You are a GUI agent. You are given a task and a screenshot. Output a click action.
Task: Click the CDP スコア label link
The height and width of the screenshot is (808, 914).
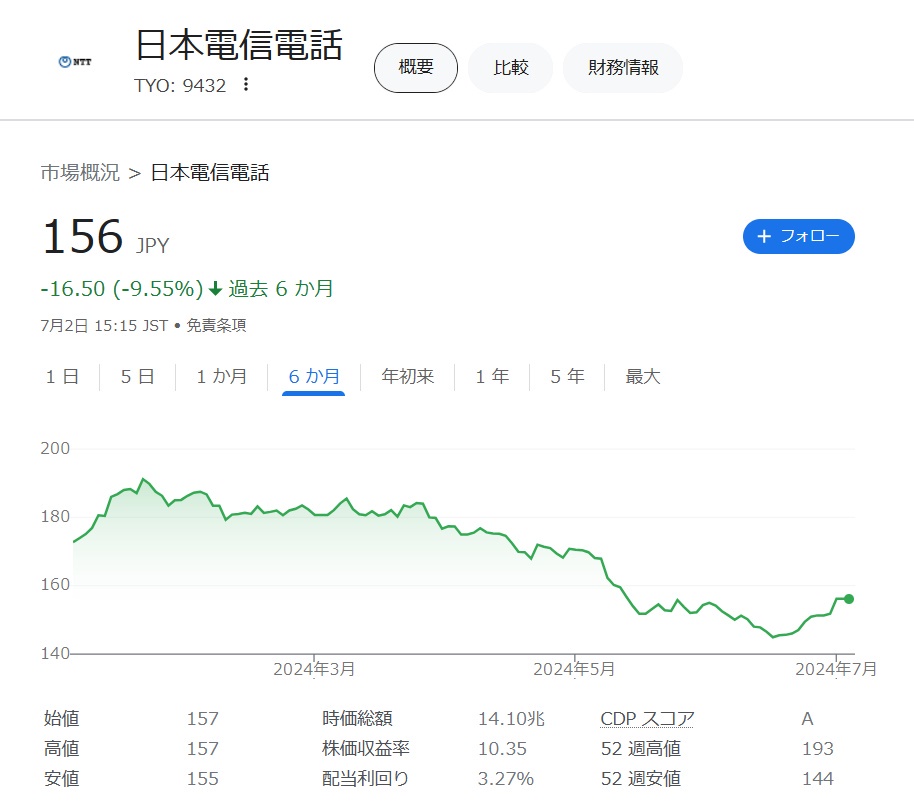[647, 719]
